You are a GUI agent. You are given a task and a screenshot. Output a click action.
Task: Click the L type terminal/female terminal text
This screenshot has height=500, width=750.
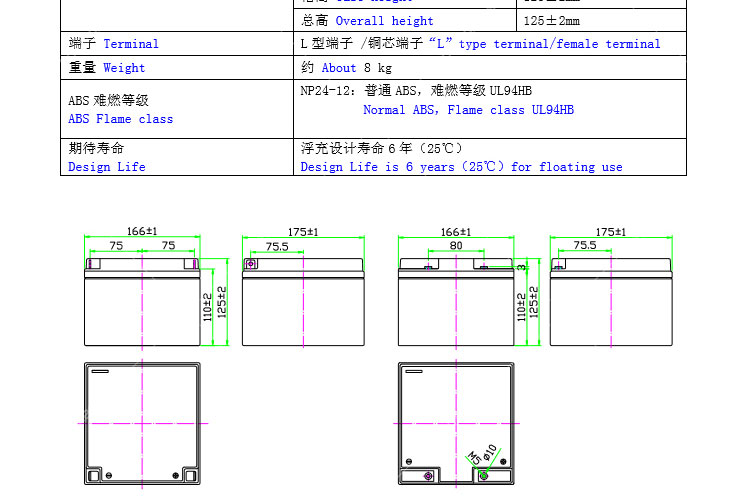point(480,44)
